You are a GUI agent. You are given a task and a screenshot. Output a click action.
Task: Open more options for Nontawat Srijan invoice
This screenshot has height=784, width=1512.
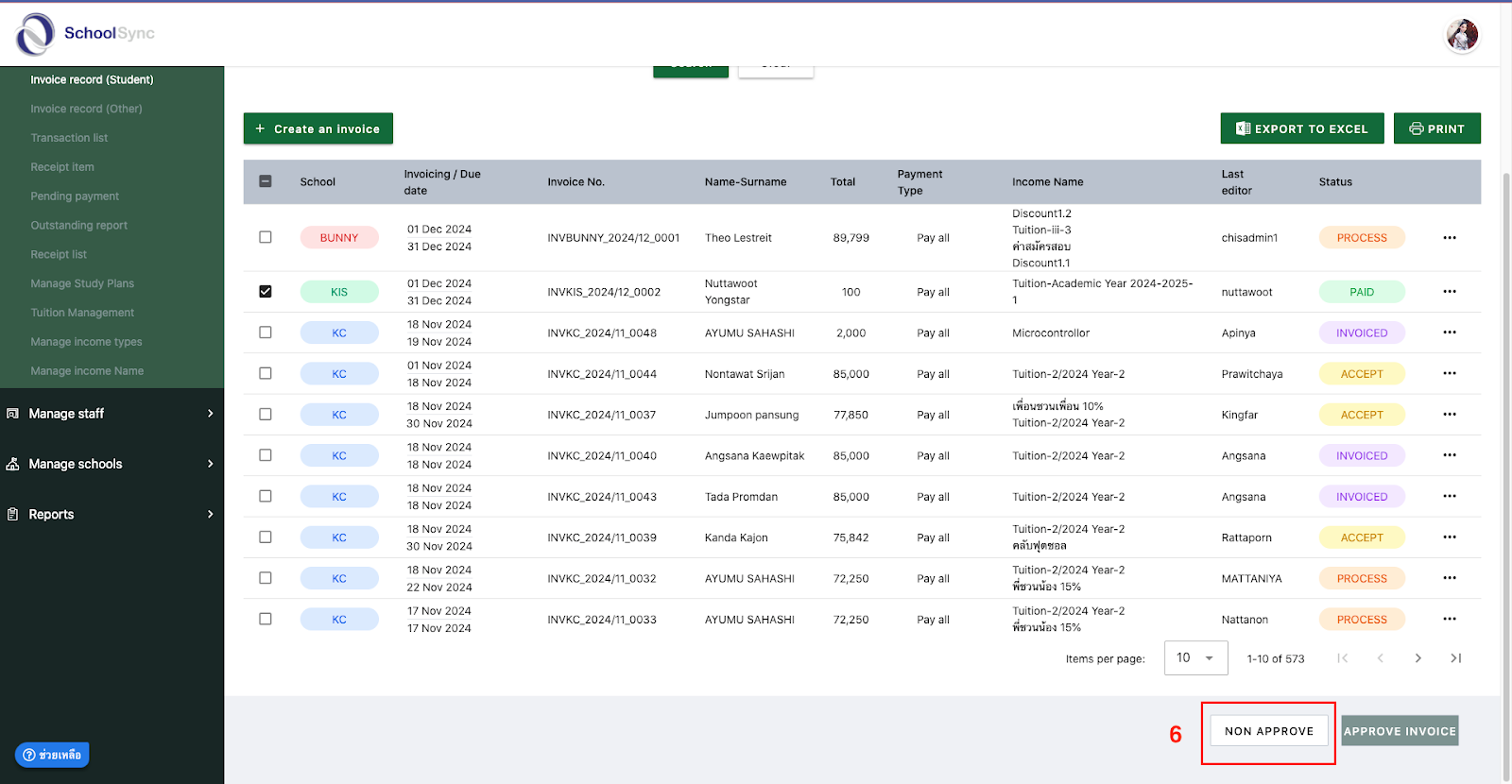1450,374
